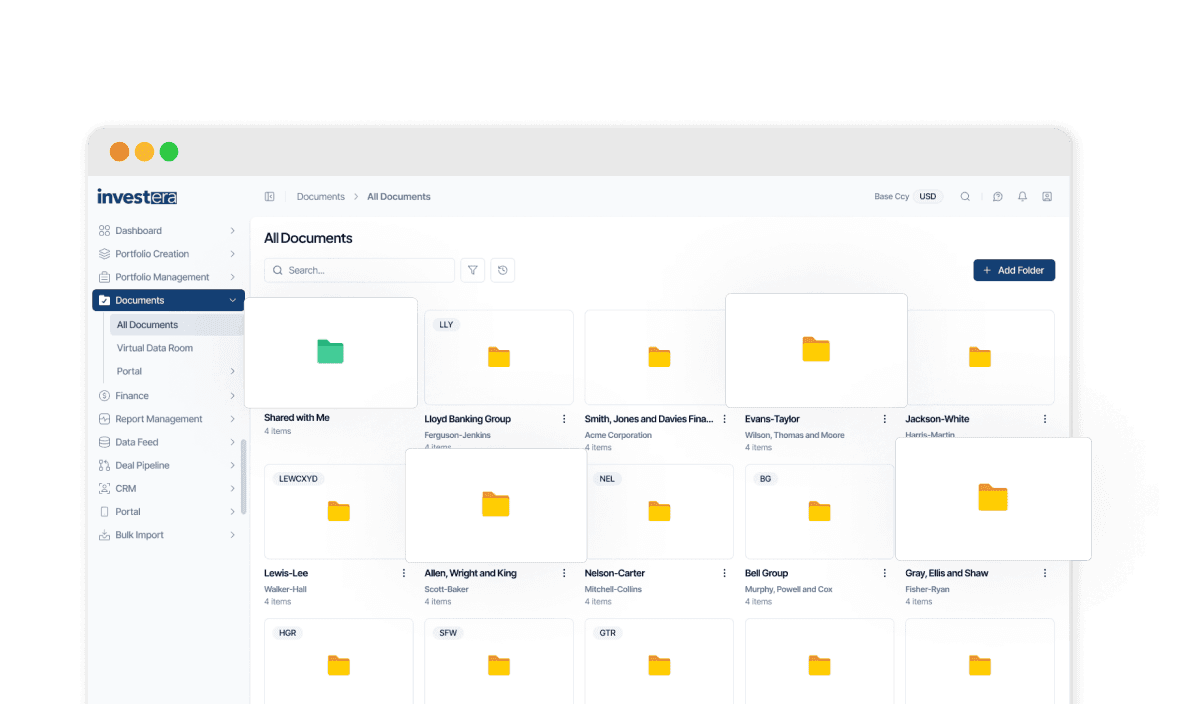Click the sidebar vertical scrollbar
The image size is (1178, 704).
pyautogui.click(x=243, y=477)
